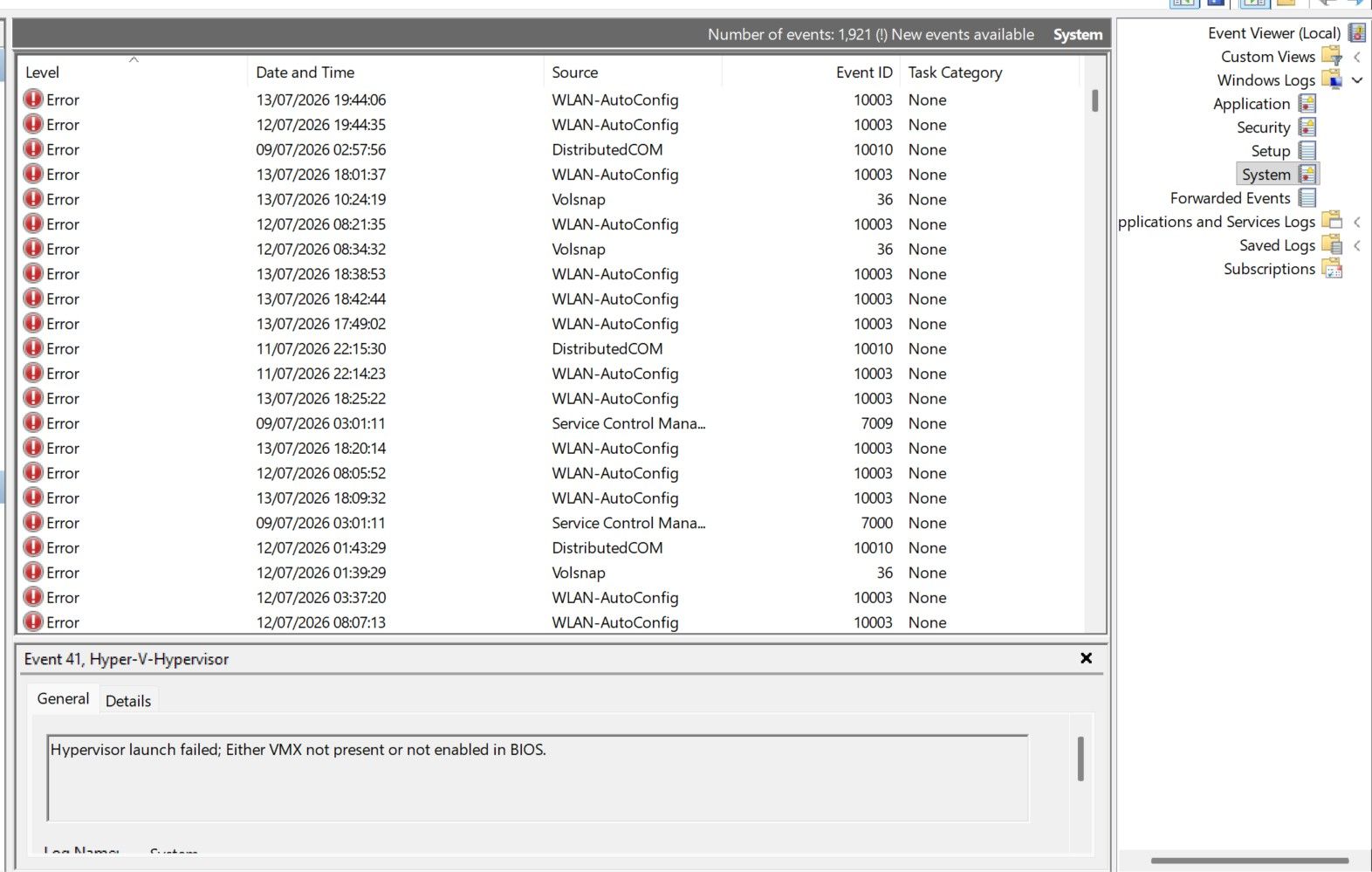Image resolution: width=1372 pixels, height=872 pixels.
Task: Select the Application tree item label
Action: click(x=1252, y=104)
